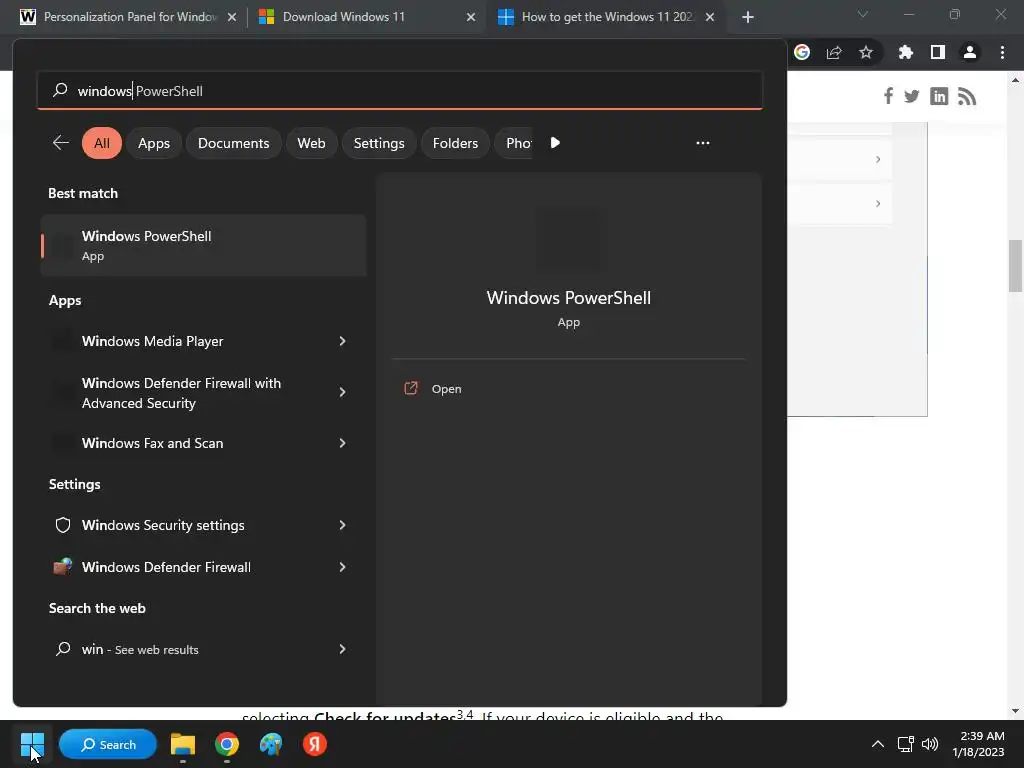This screenshot has height=768, width=1024.
Task: Focus the windows PowerShell search field
Action: [x=400, y=91]
